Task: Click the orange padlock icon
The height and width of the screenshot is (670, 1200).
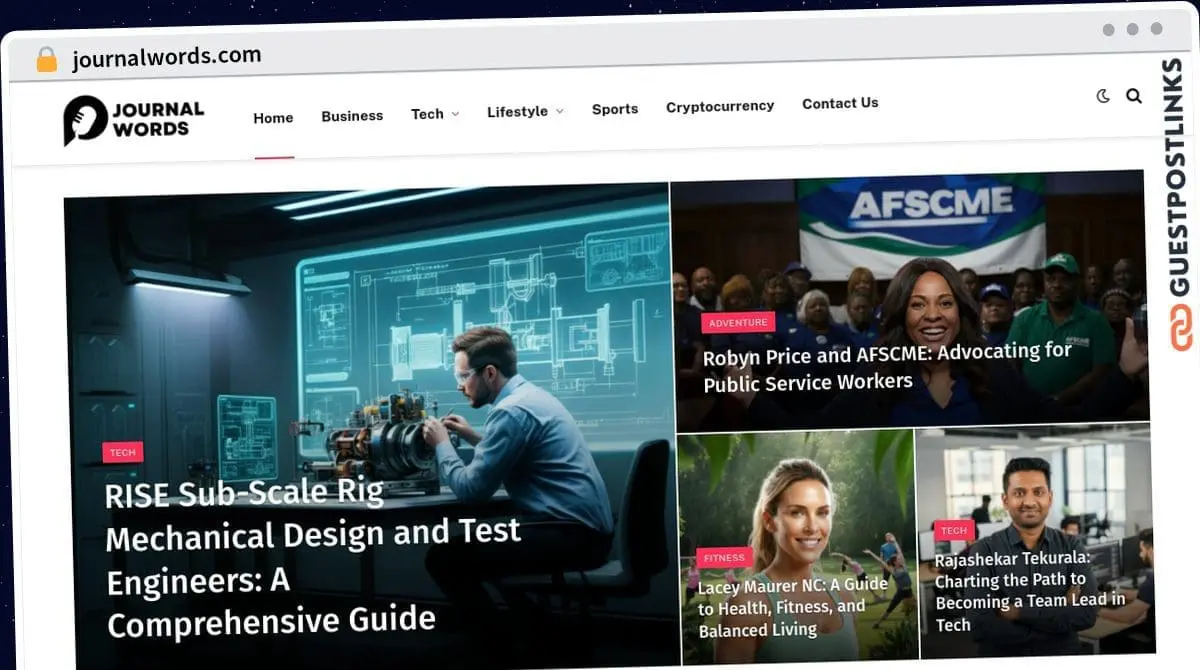Action: [x=47, y=59]
